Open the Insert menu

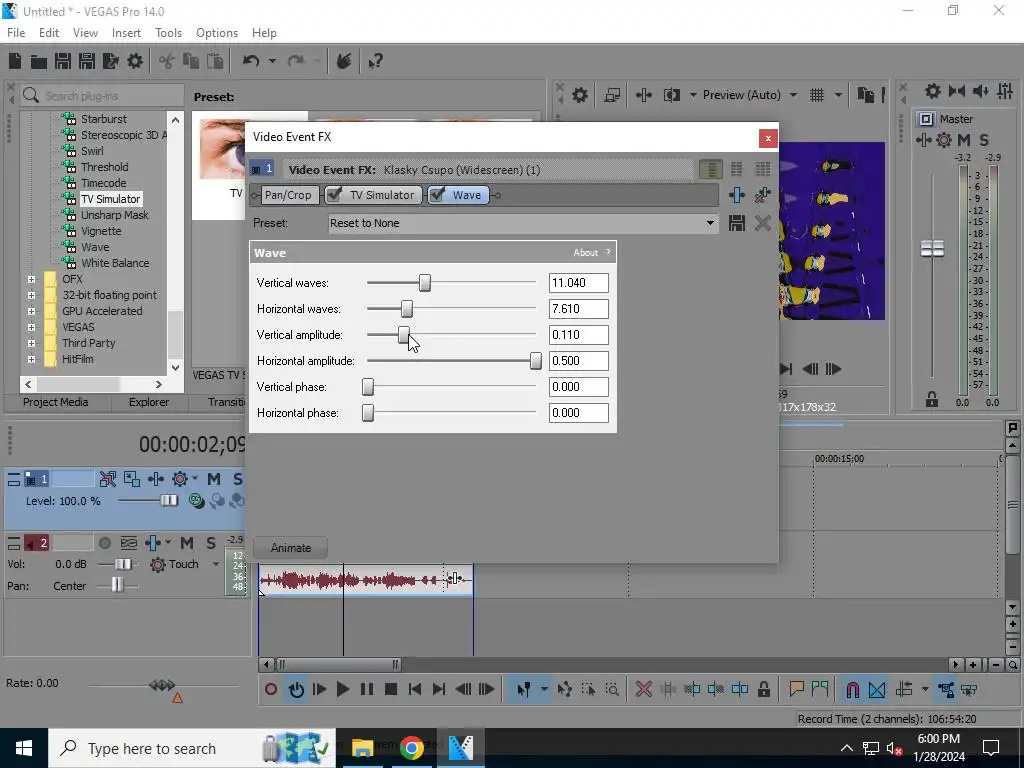(x=126, y=33)
